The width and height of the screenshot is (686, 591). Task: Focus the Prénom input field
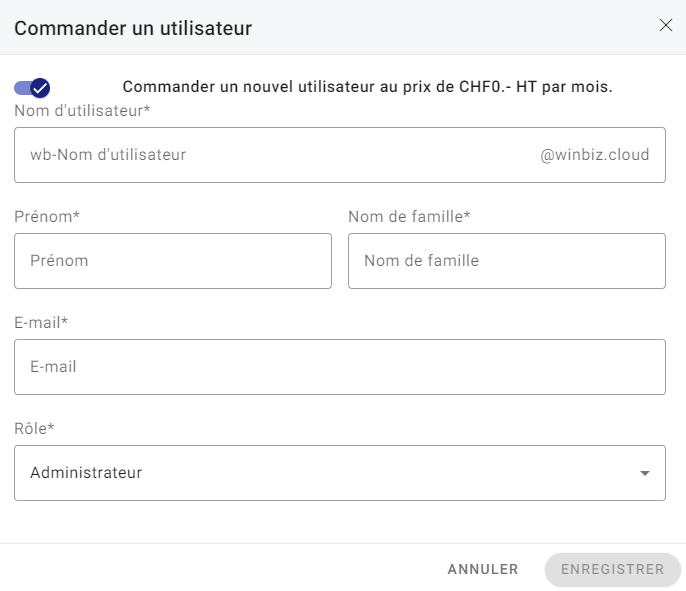173,261
